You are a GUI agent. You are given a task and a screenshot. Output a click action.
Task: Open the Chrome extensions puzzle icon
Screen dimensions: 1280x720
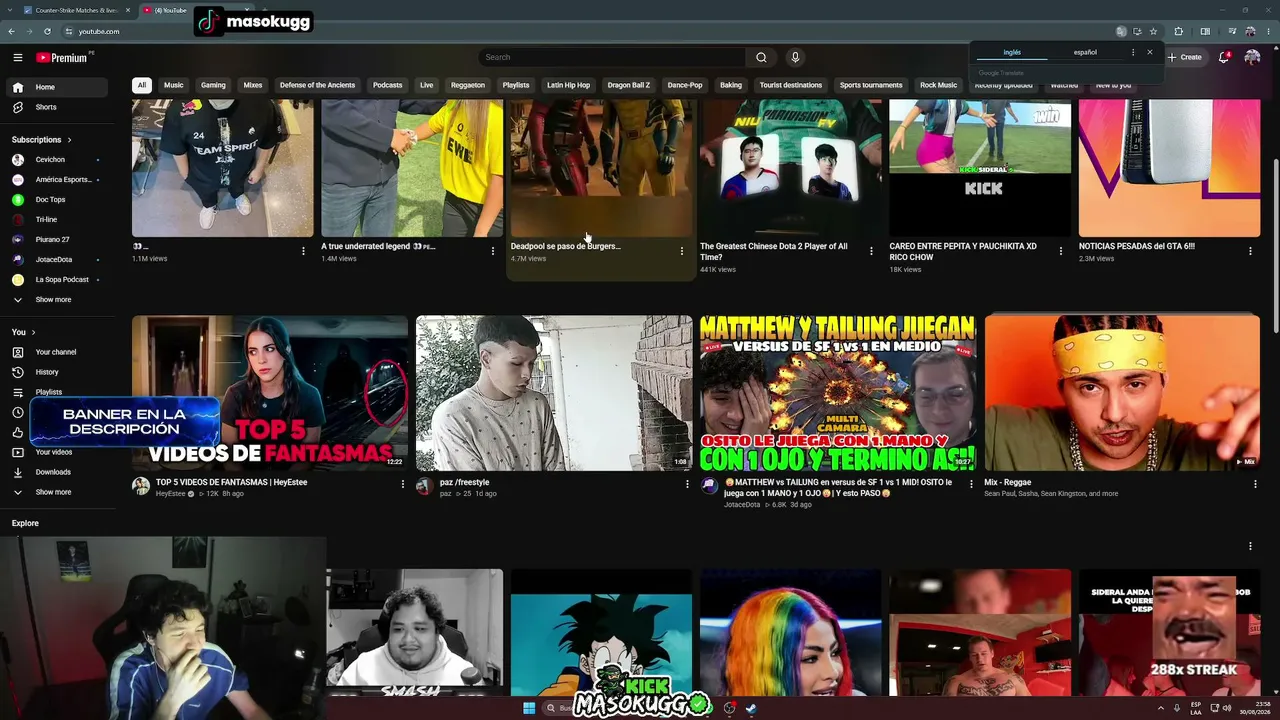[x=1178, y=31]
